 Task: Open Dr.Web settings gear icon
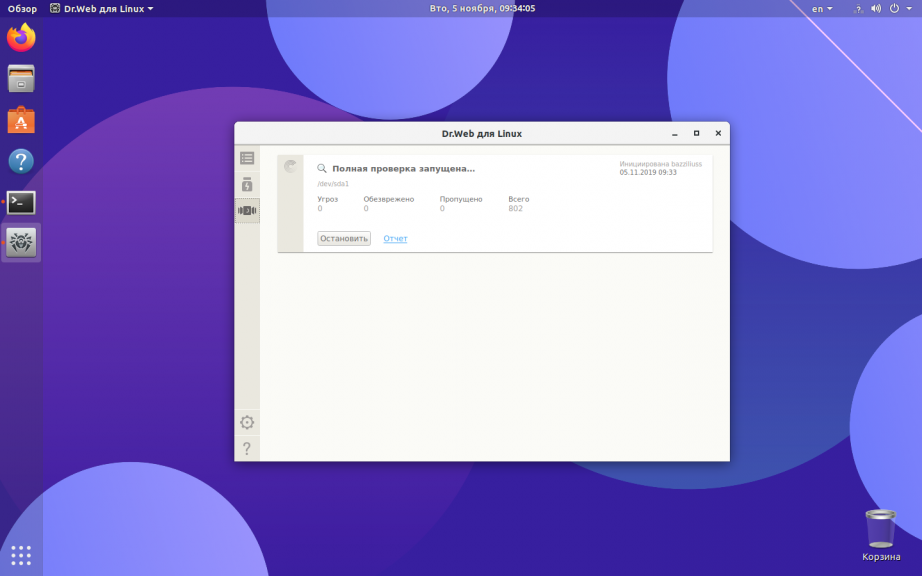coord(247,422)
